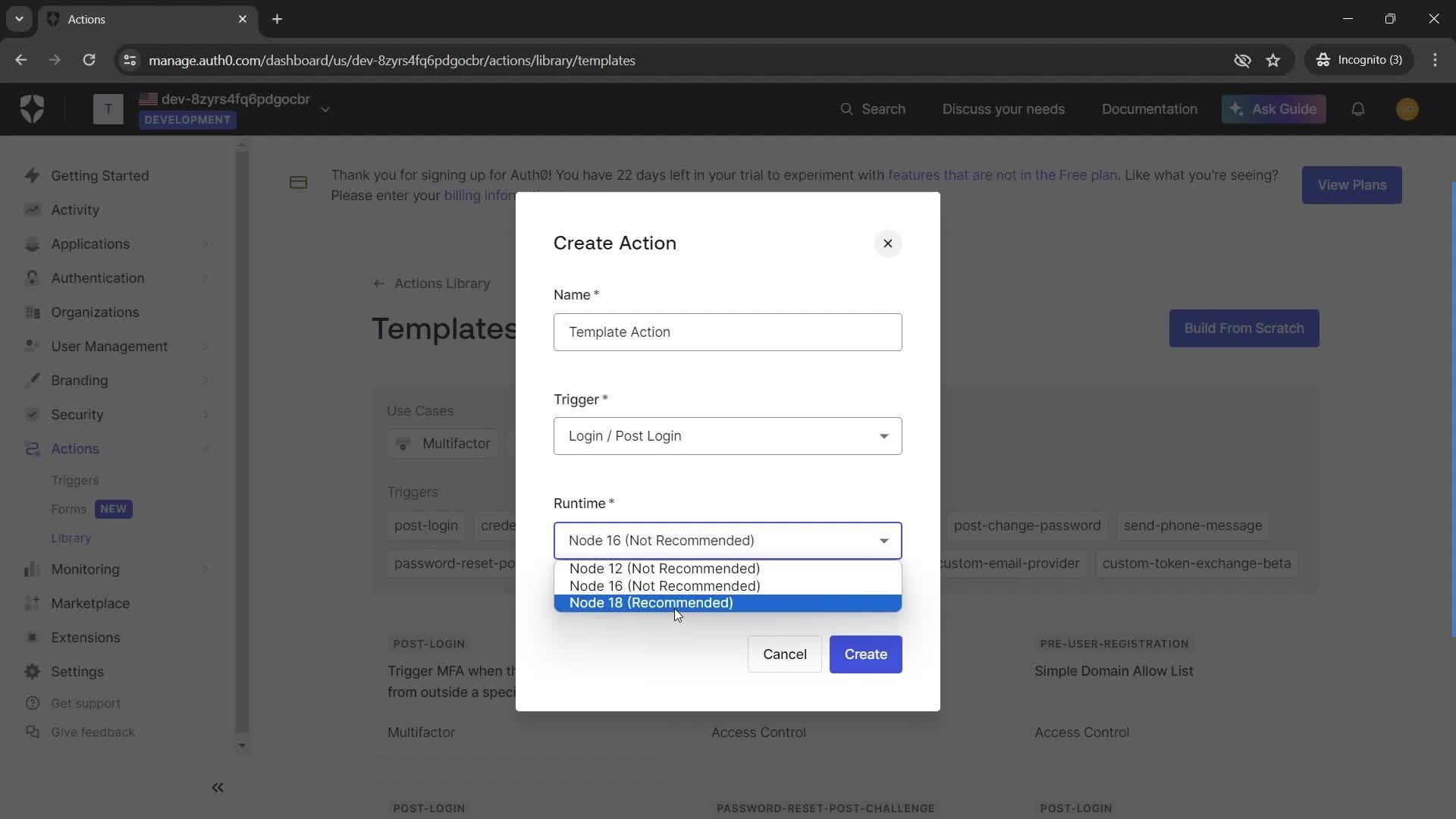Click the Extensions sidebar icon
The height and width of the screenshot is (819, 1456).
pyautogui.click(x=32, y=638)
